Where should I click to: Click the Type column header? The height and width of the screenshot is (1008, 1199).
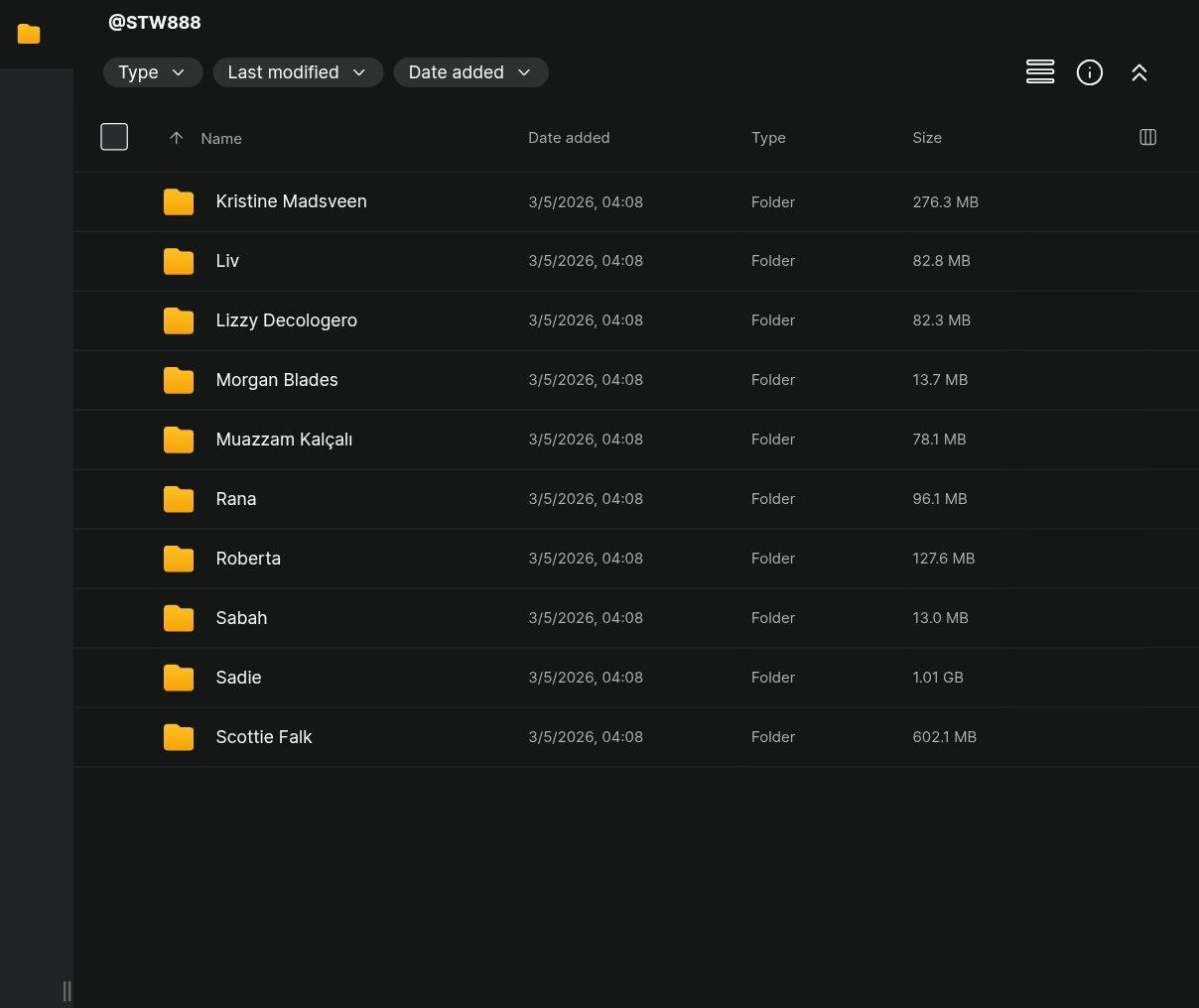pos(767,138)
